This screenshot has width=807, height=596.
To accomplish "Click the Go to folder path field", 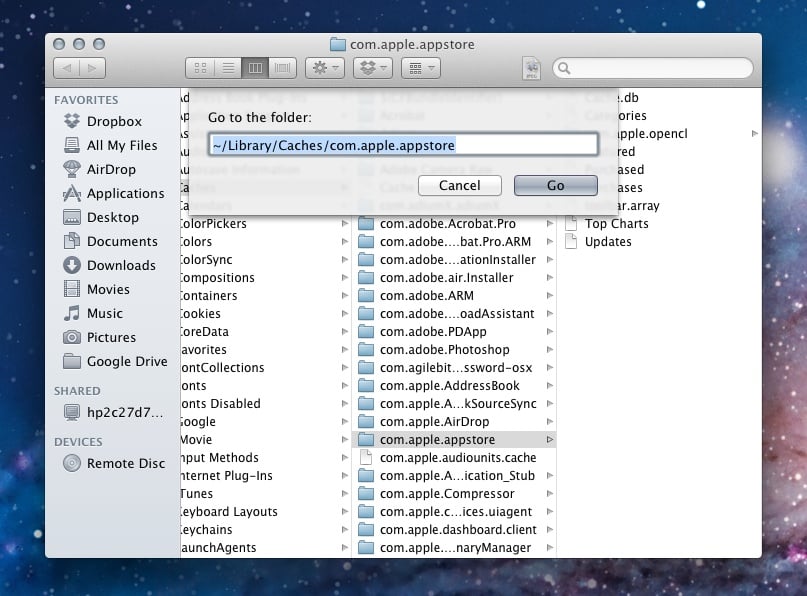I will [404, 145].
